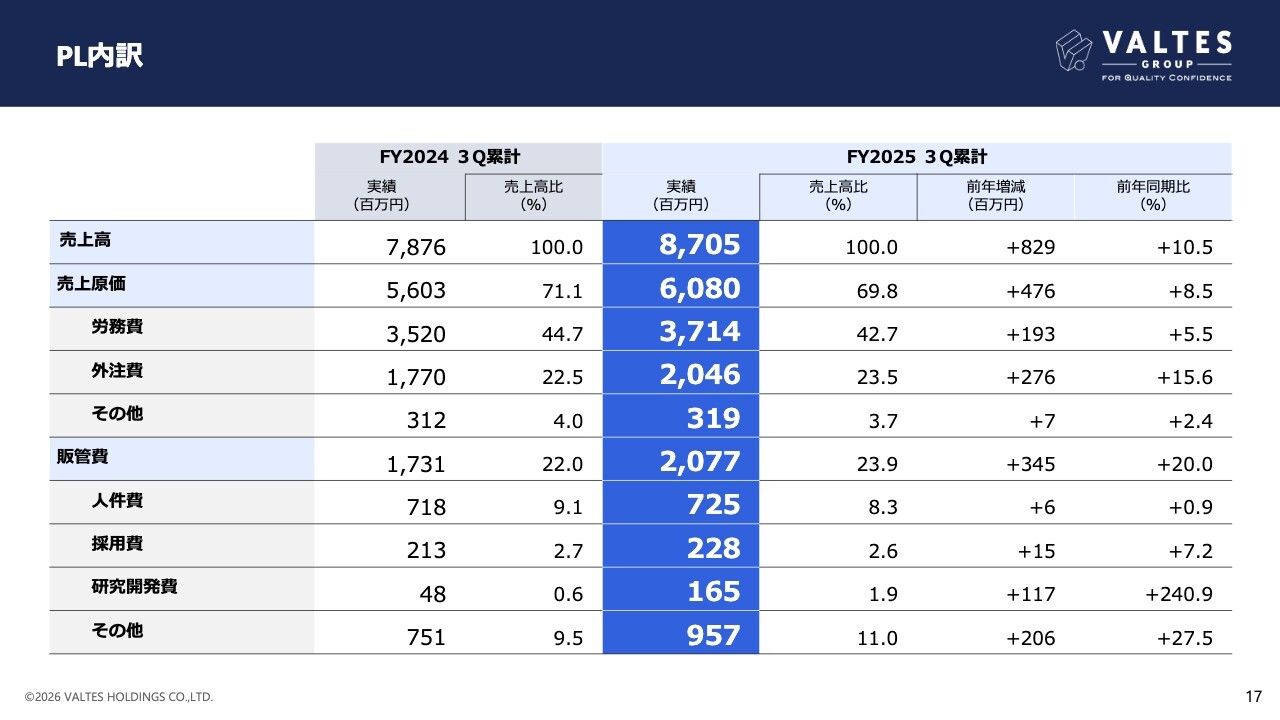Click the 売上原価 row label

coord(91,284)
